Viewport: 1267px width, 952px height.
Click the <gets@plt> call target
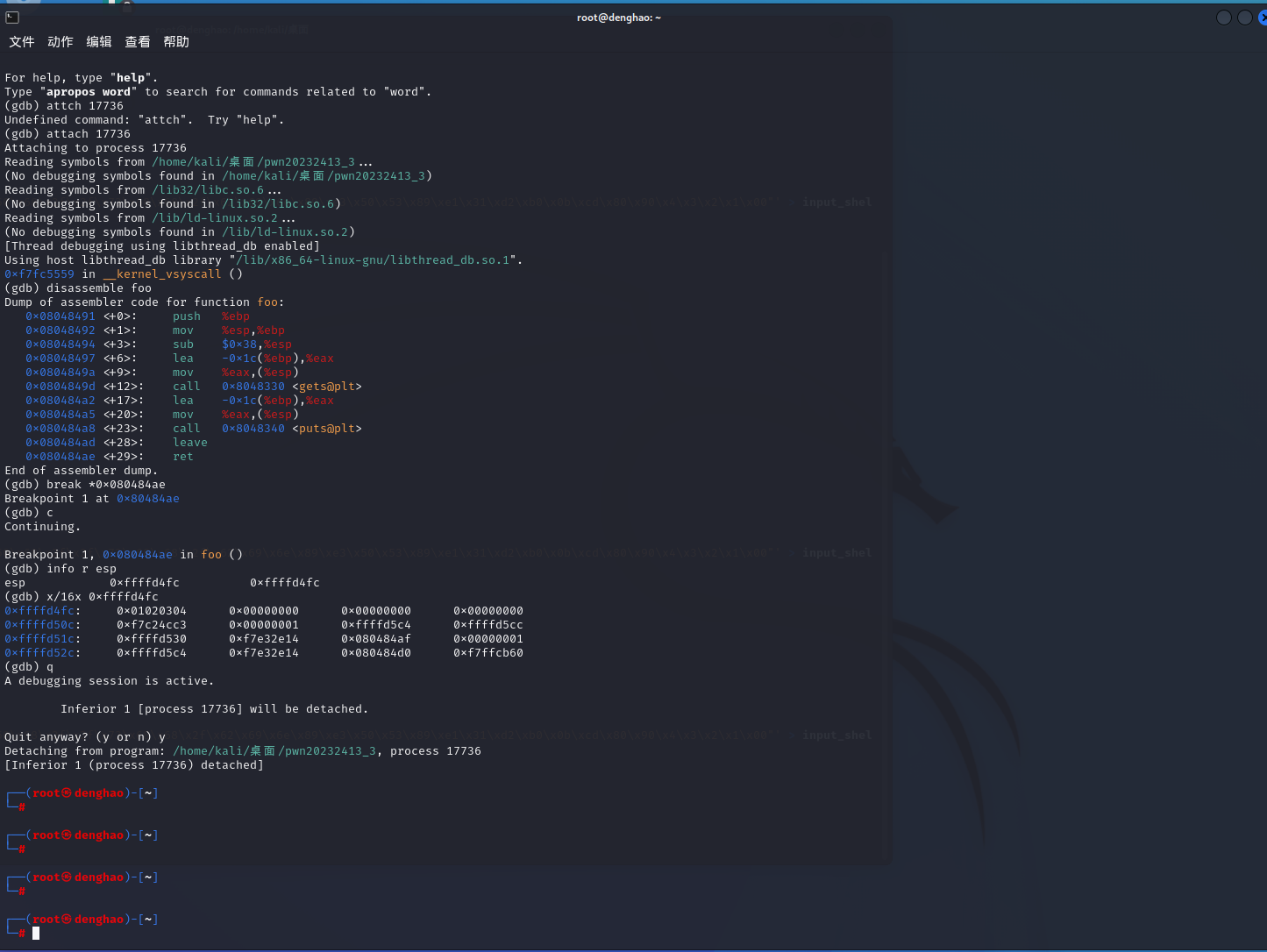[x=327, y=387]
